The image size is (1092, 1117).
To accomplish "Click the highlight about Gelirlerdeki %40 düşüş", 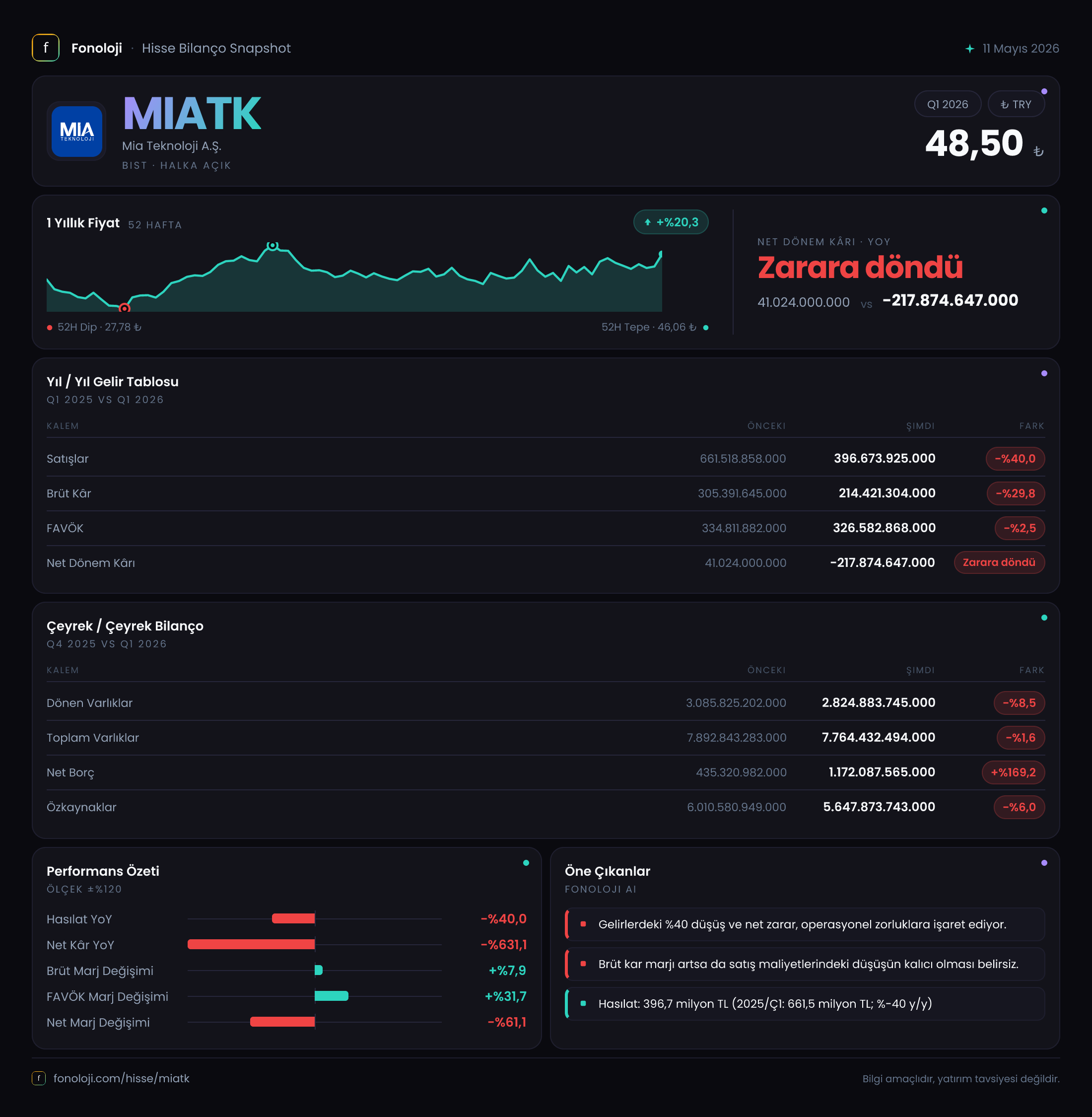I will 805,924.
